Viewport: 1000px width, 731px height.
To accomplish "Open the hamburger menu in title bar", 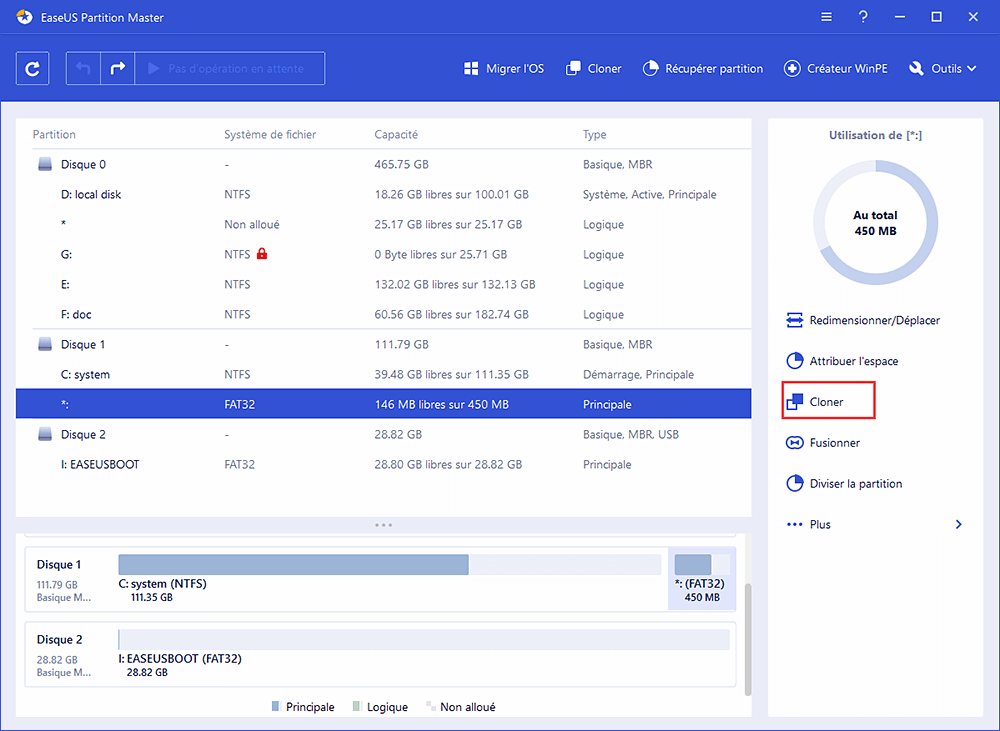I will point(827,17).
